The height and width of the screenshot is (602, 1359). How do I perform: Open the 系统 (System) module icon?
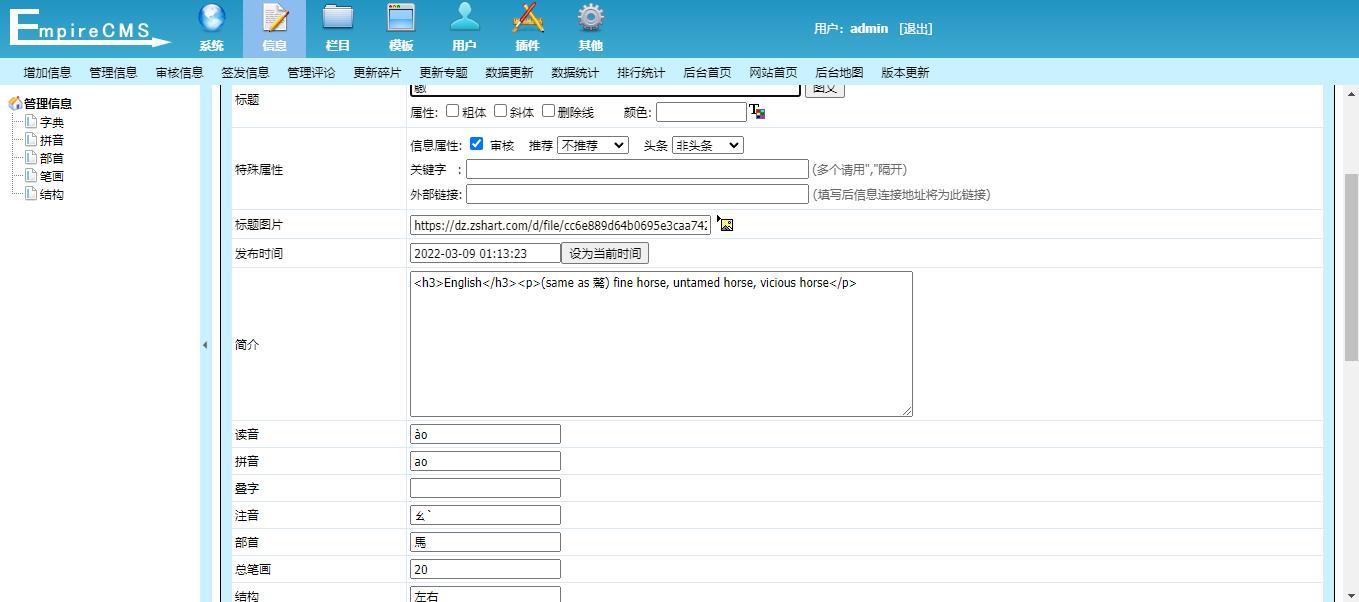point(211,27)
